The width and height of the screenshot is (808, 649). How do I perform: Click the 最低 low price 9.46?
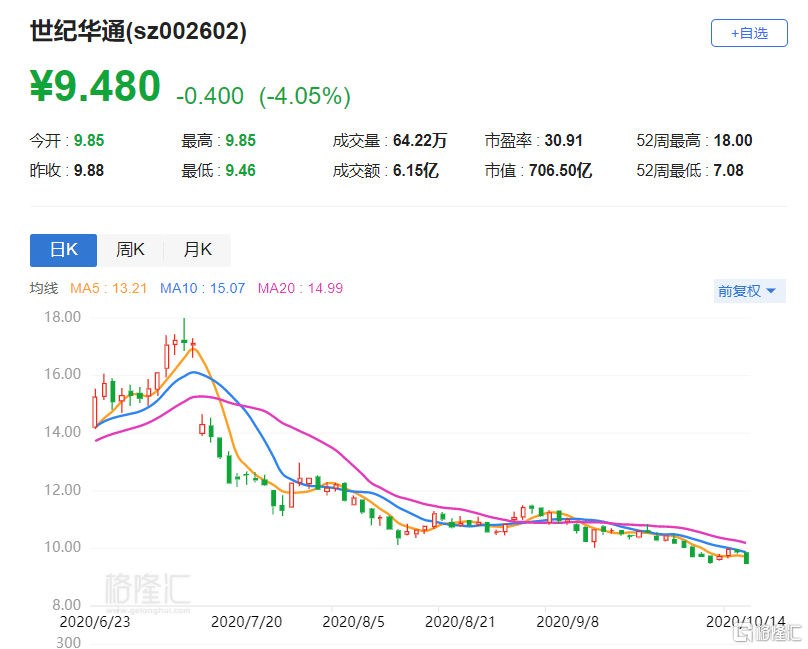(x=241, y=170)
